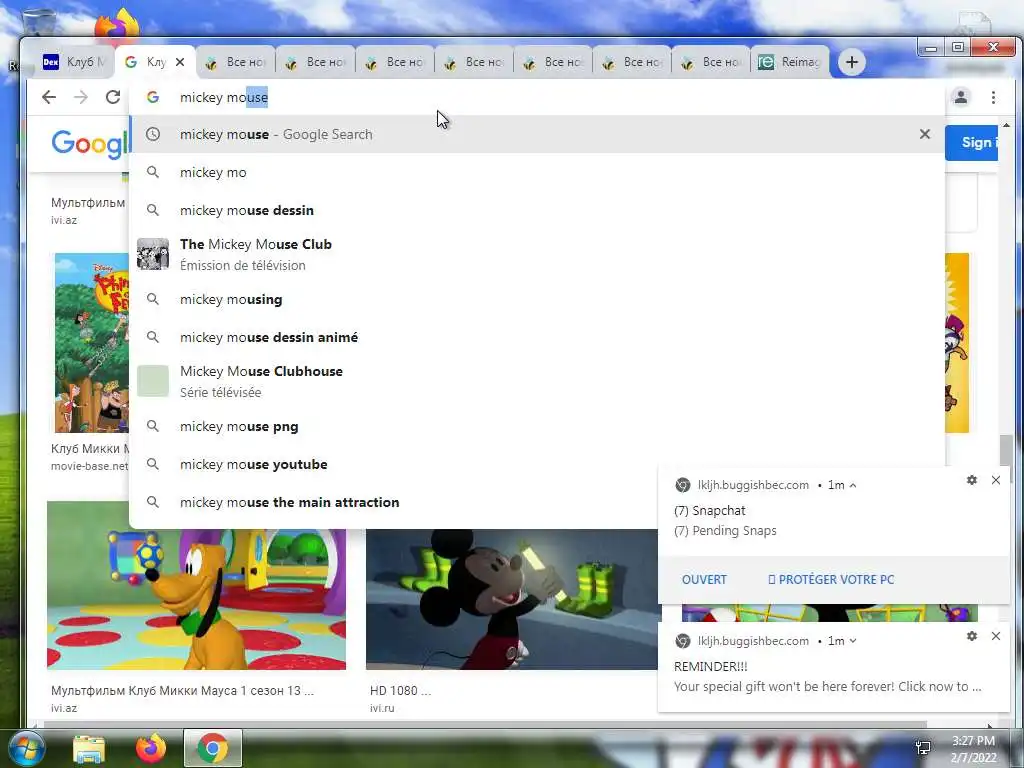Dismiss the Snapchat notification
The image size is (1024, 768).
(996, 480)
